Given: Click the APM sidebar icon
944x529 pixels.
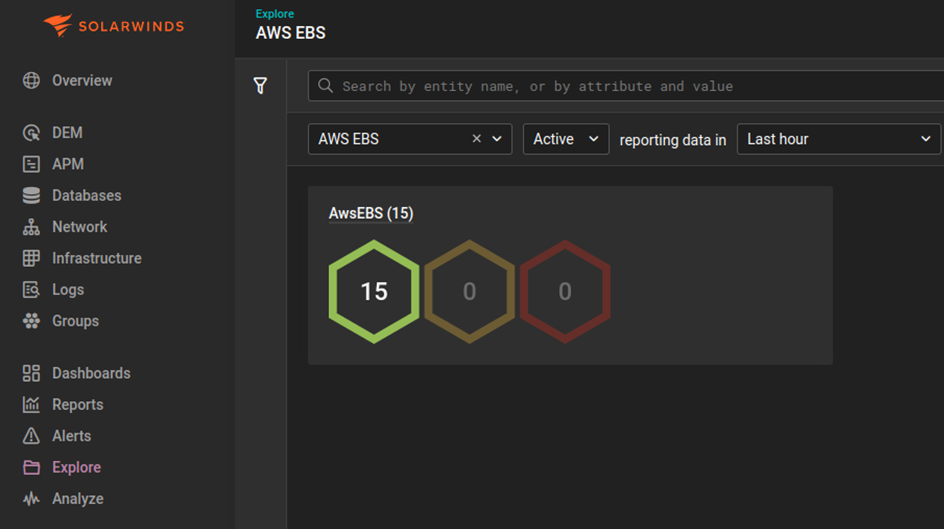Looking at the screenshot, I should pos(31,164).
